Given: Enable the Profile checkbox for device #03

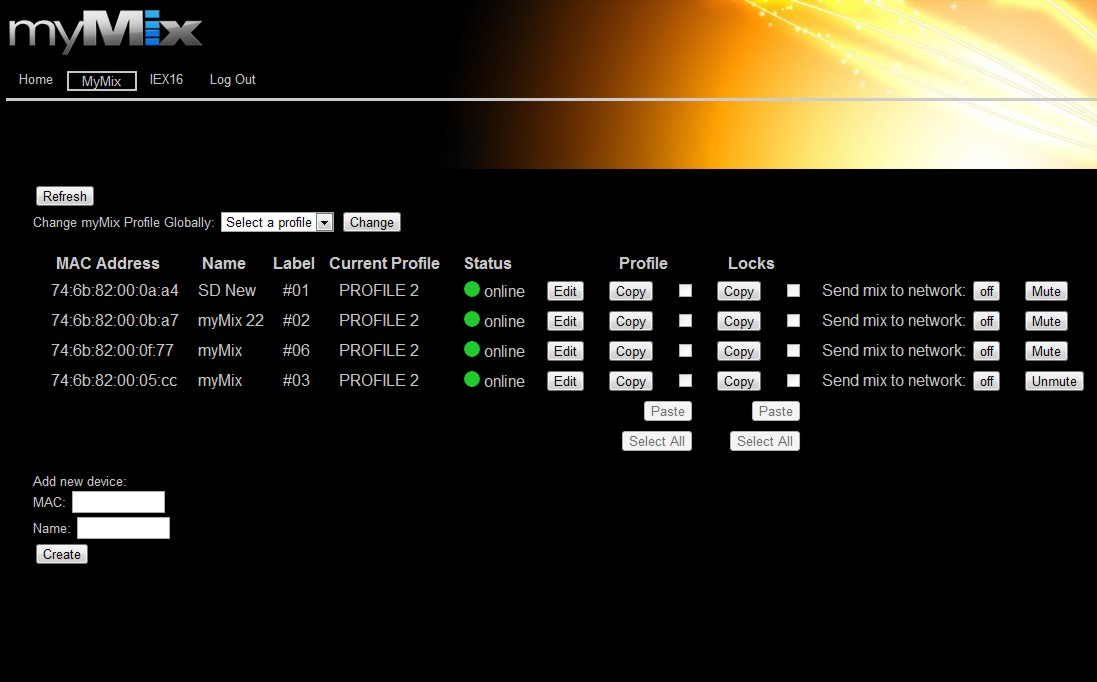Looking at the screenshot, I should [x=685, y=381].
